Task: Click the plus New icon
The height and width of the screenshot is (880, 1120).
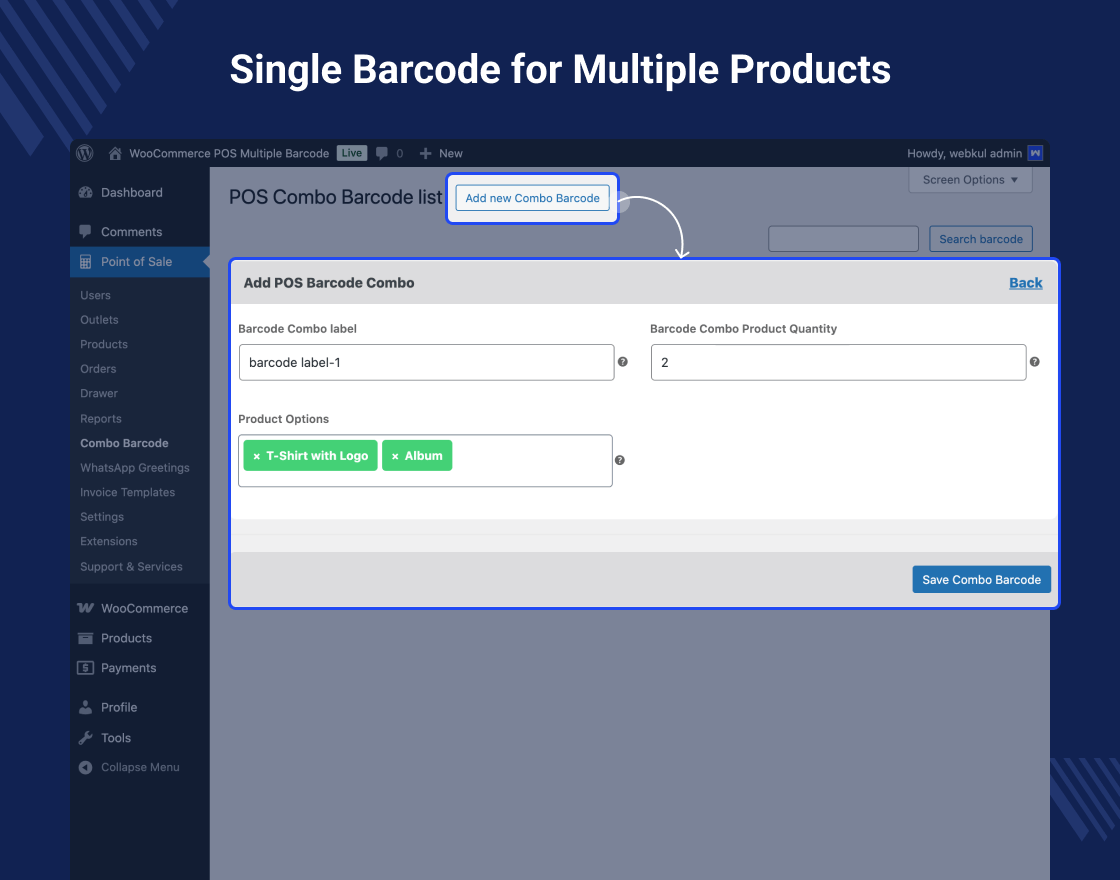Action: (426, 153)
